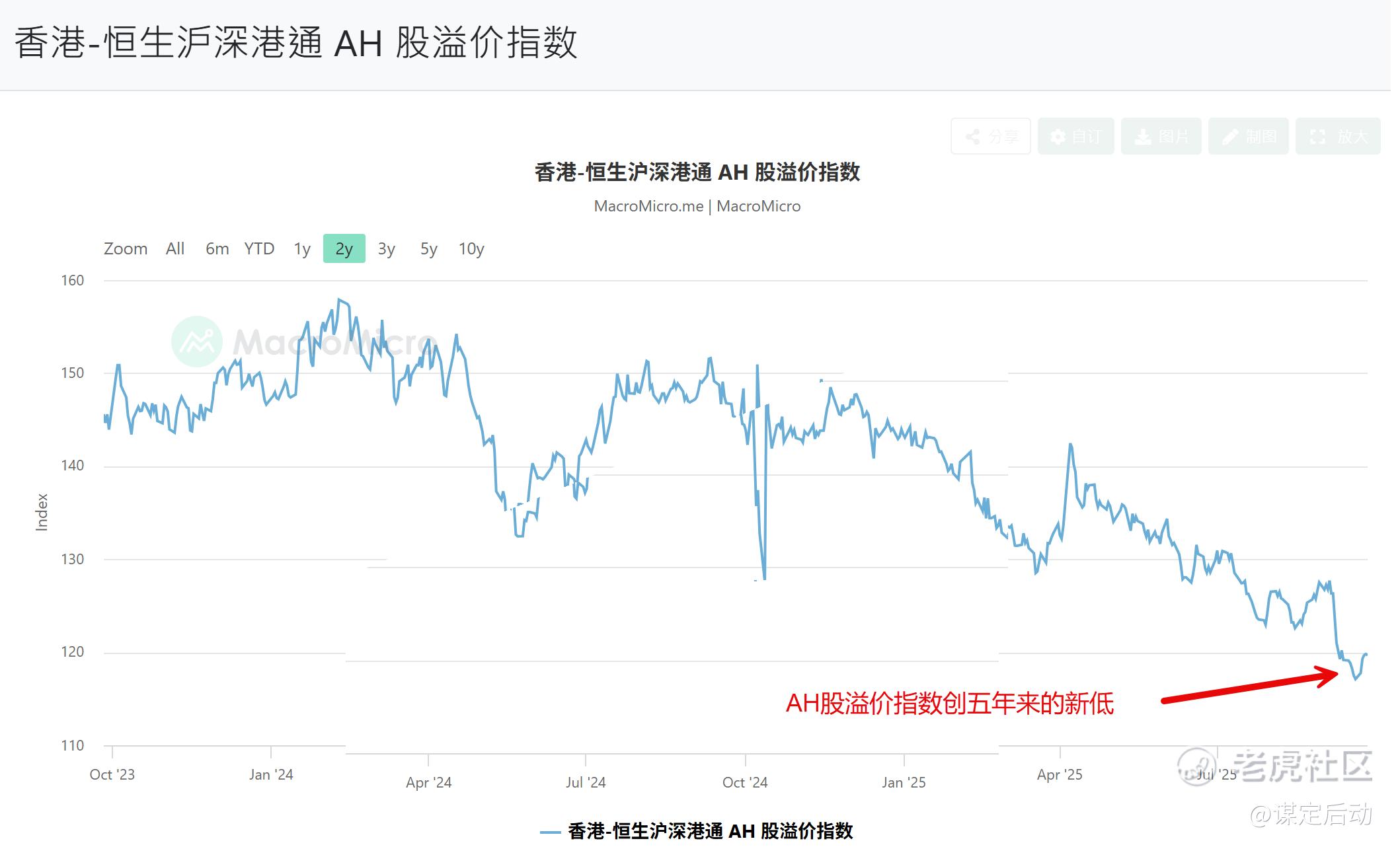Click the active 2y zoom button
This screenshot has height=847, width=1400.
coord(344,249)
